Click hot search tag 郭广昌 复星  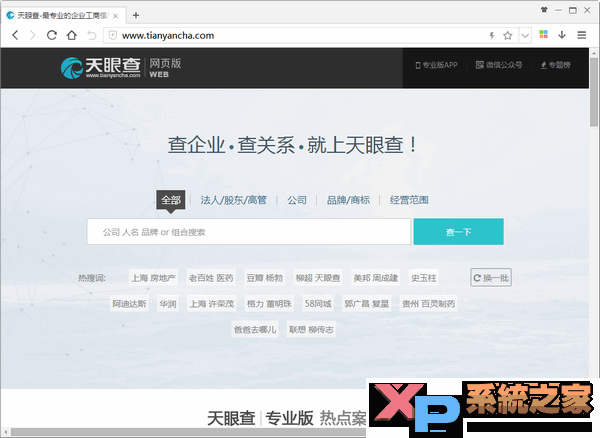[x=367, y=304]
